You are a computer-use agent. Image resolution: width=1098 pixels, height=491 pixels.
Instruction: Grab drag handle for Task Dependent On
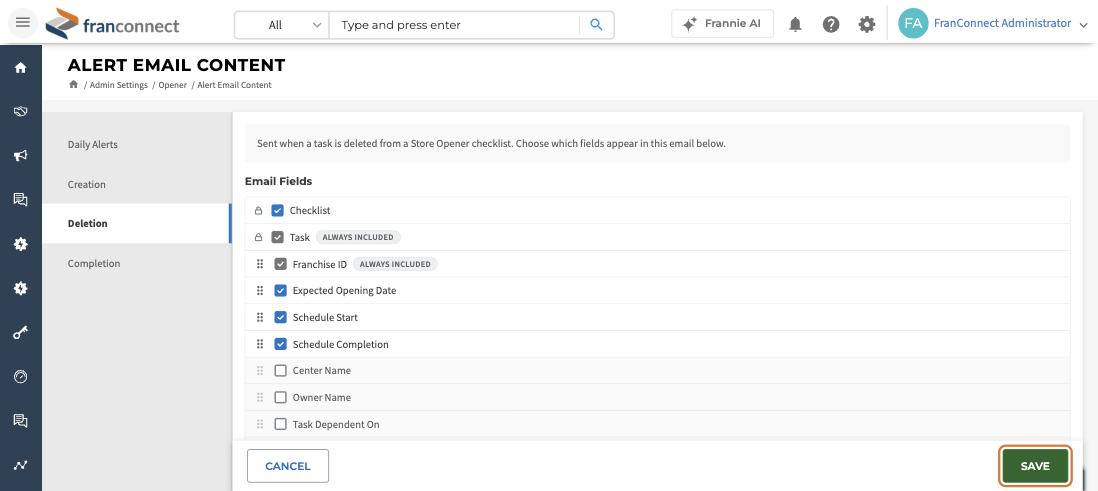tap(260, 424)
